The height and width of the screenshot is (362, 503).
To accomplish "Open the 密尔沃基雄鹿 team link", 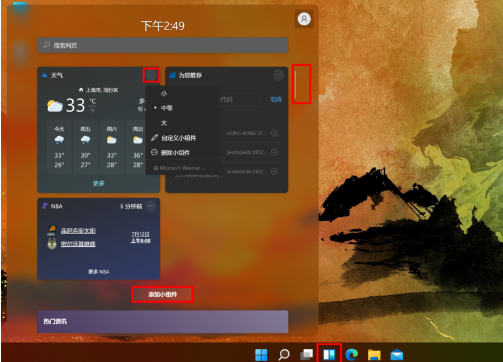I will tap(78, 244).
